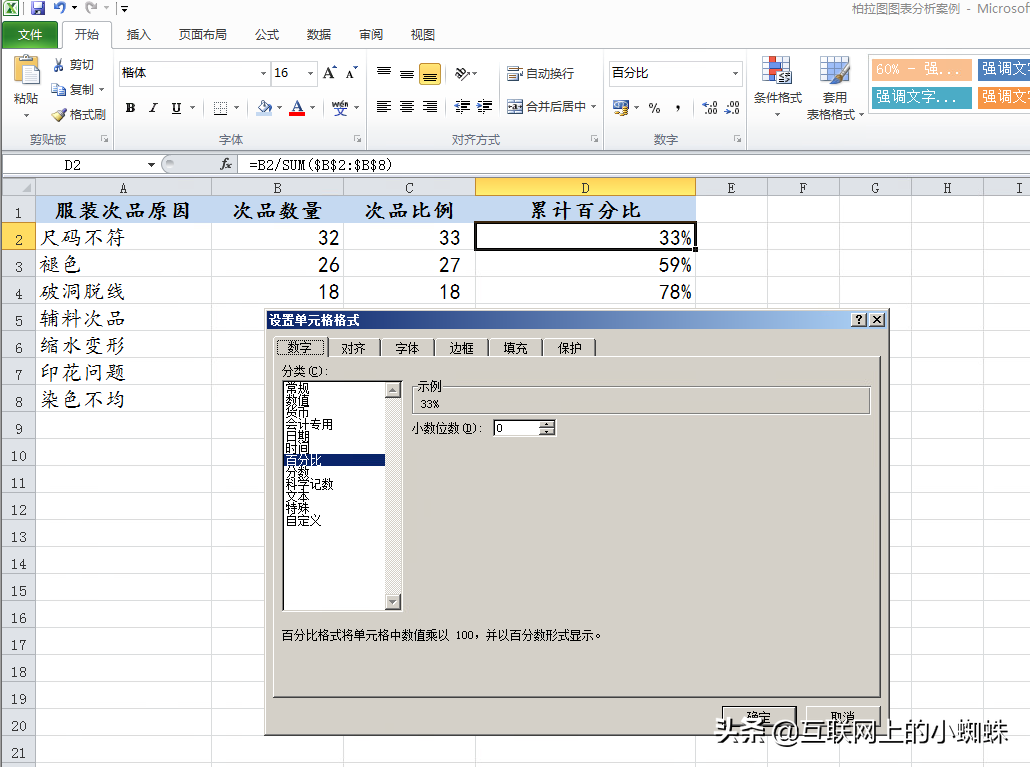
Task: Click the accounting number format icon
Action: click(621, 107)
